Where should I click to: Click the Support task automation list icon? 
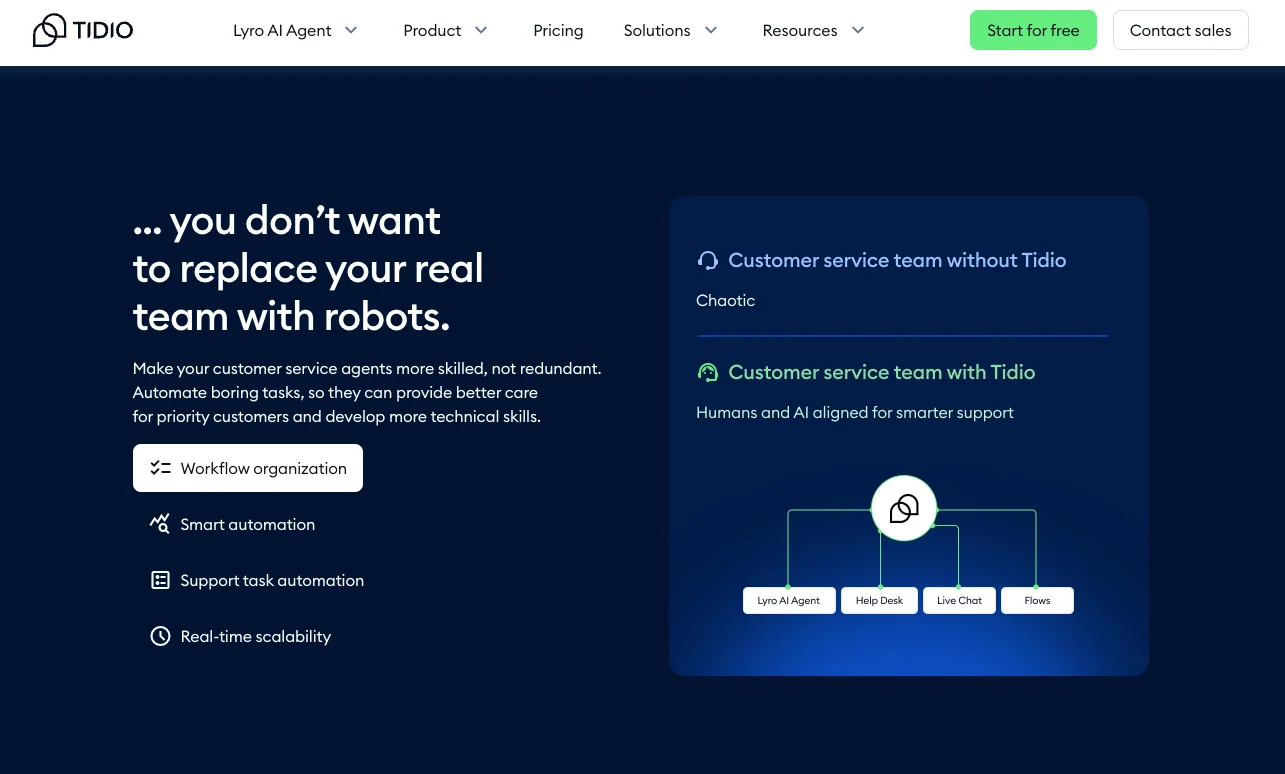pos(160,580)
